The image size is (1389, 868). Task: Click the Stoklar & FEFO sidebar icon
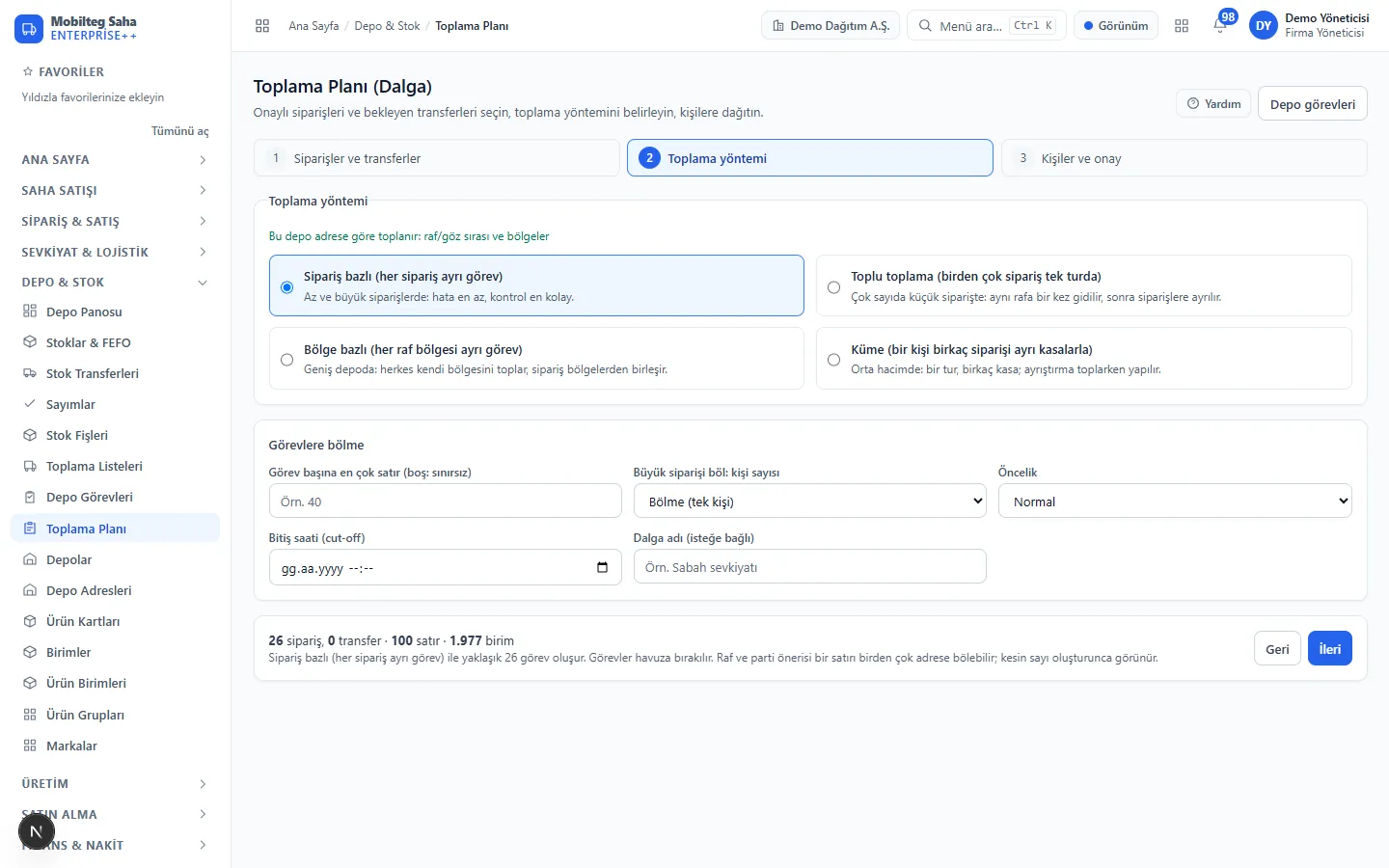point(30,342)
